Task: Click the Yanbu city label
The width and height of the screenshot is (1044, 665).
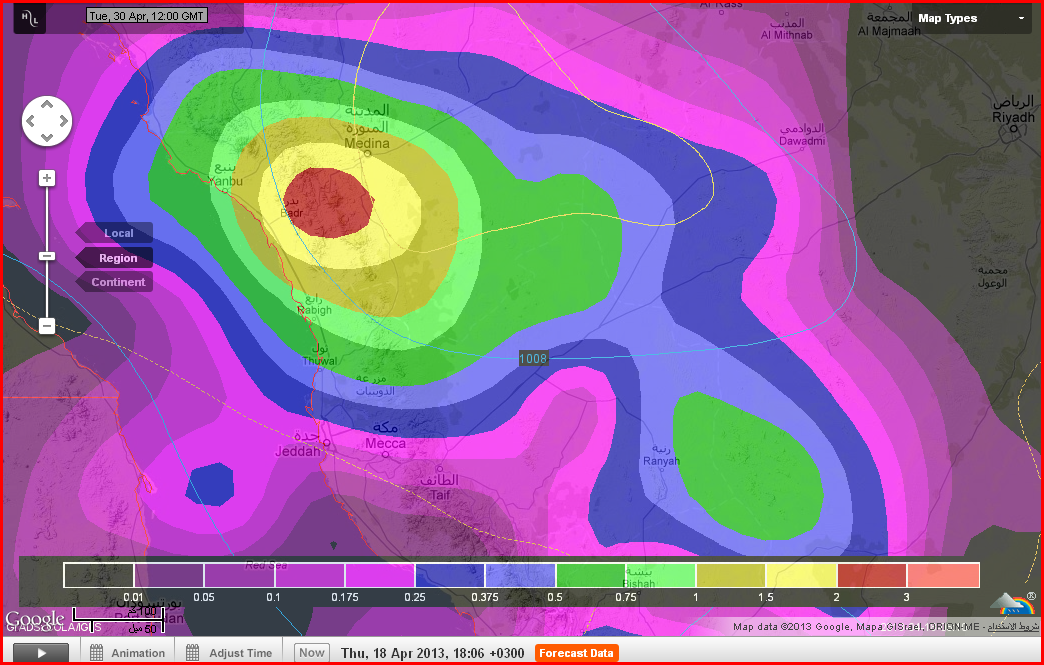Action: (225, 182)
